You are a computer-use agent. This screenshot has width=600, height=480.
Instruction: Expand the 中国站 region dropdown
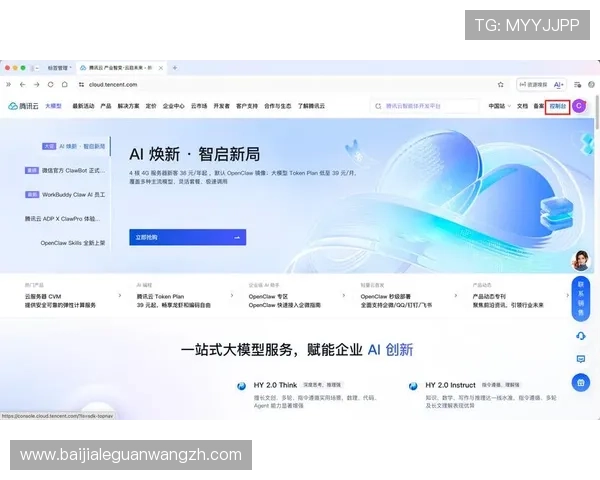tap(499, 106)
